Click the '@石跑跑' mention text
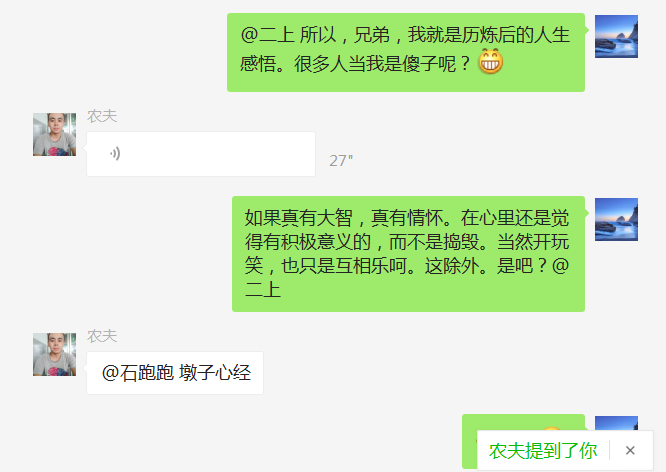Image resolution: width=666 pixels, height=472 pixels. click(138, 373)
